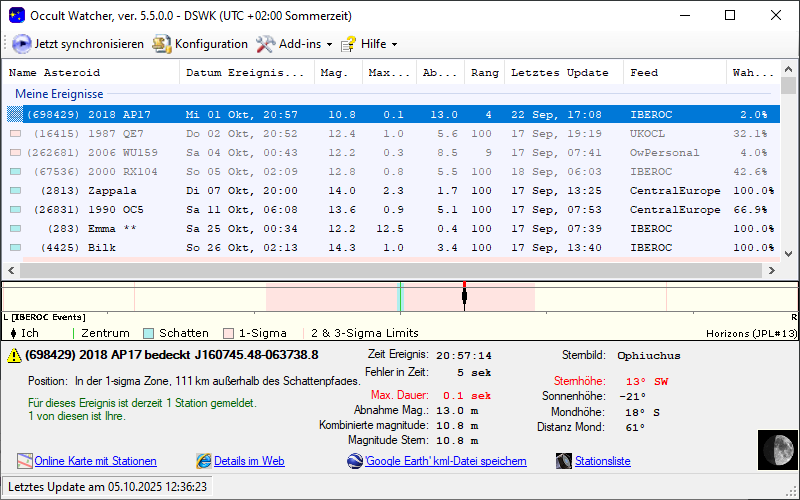
Task: Open Details im Web link
Action: point(249,461)
